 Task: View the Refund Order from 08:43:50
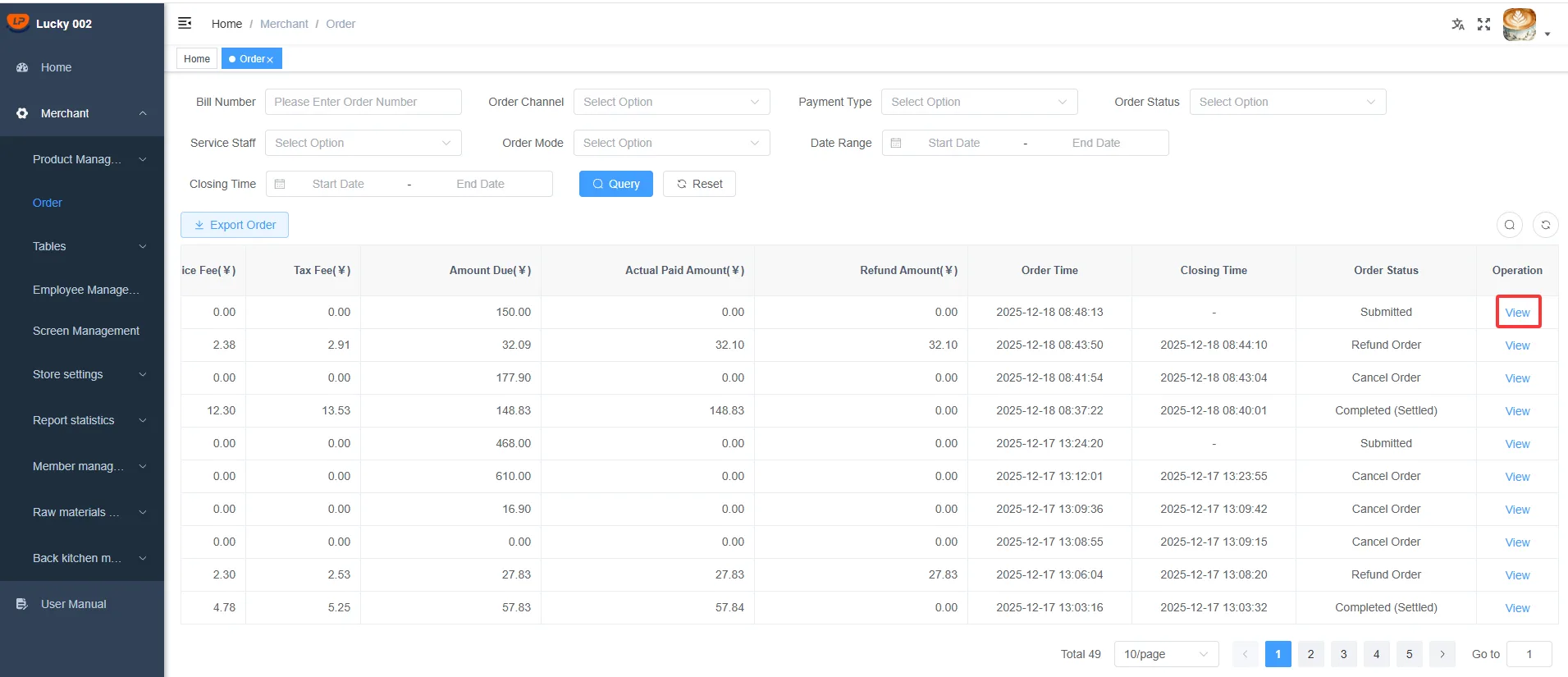point(1518,345)
